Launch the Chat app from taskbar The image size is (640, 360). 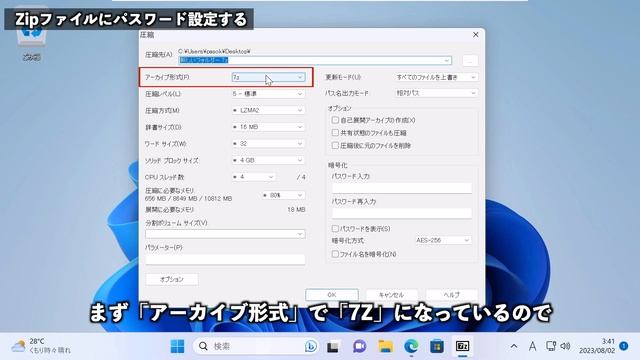click(359, 346)
